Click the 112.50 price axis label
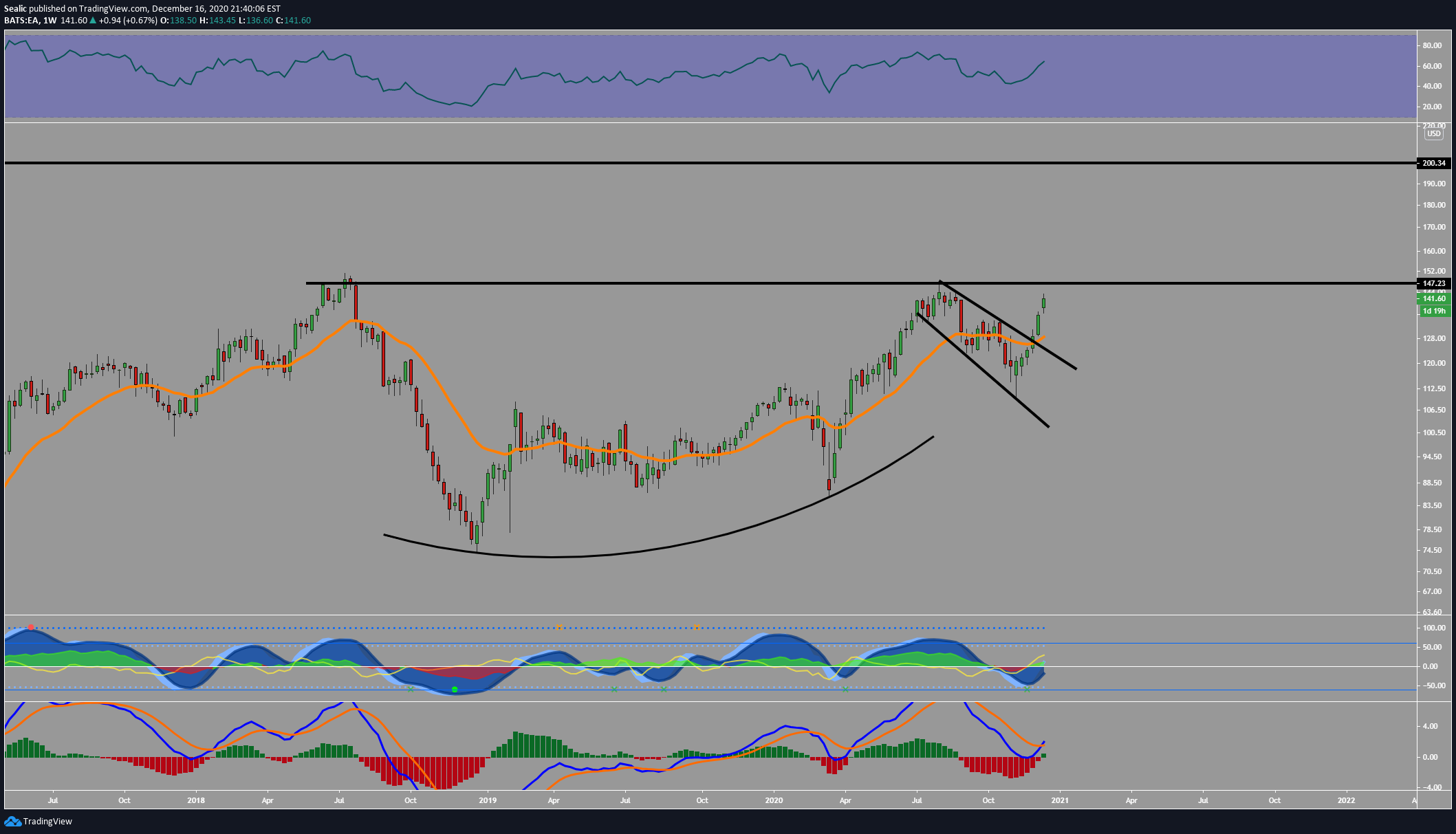 click(1434, 388)
